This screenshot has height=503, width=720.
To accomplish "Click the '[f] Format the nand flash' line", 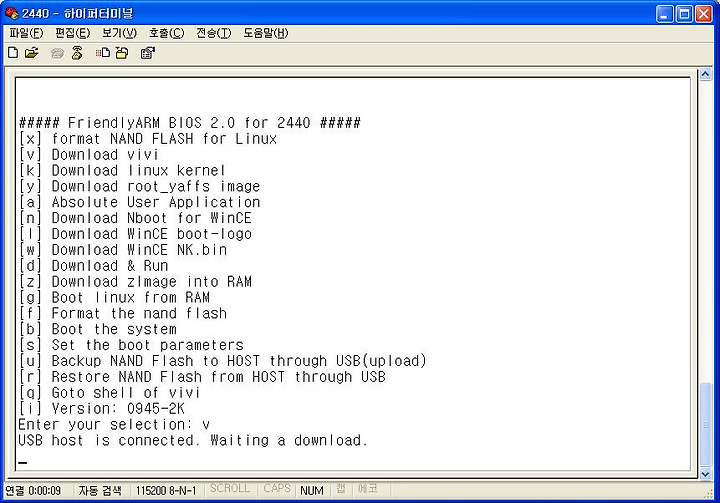I will click(123, 313).
